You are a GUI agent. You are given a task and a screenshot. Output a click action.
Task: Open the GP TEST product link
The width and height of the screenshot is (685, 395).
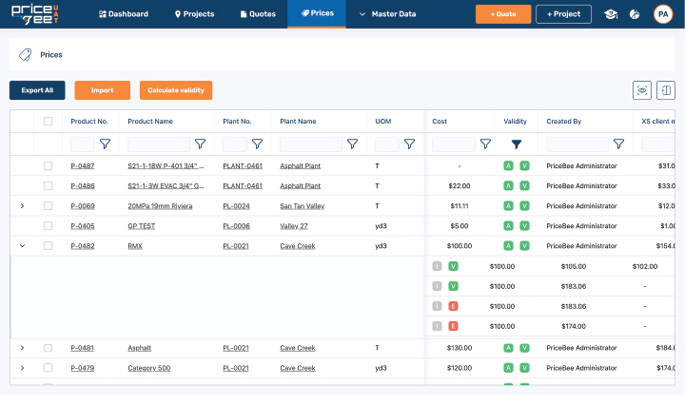click(x=141, y=226)
